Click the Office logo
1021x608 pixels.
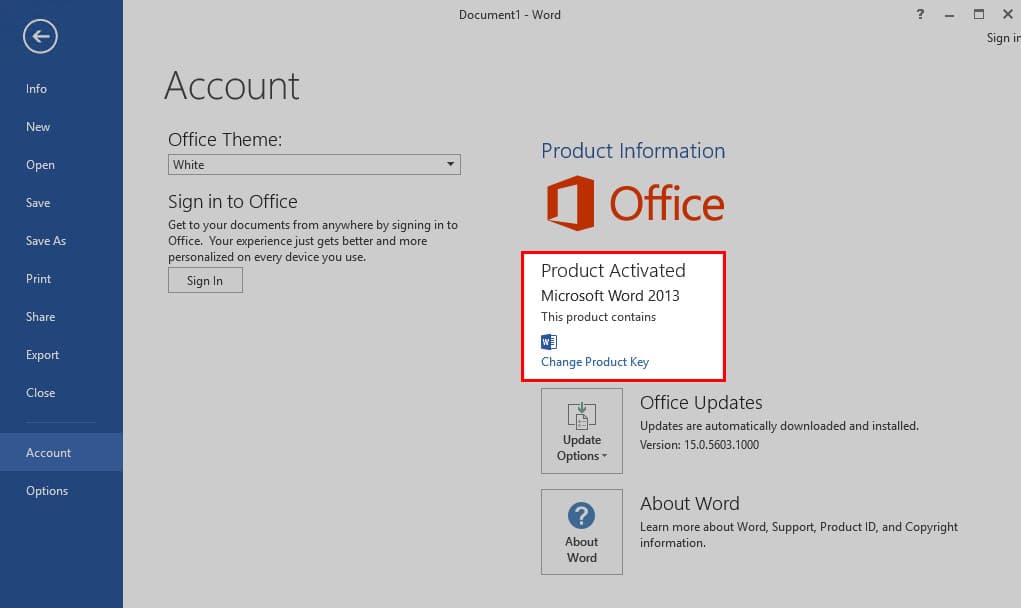point(635,203)
